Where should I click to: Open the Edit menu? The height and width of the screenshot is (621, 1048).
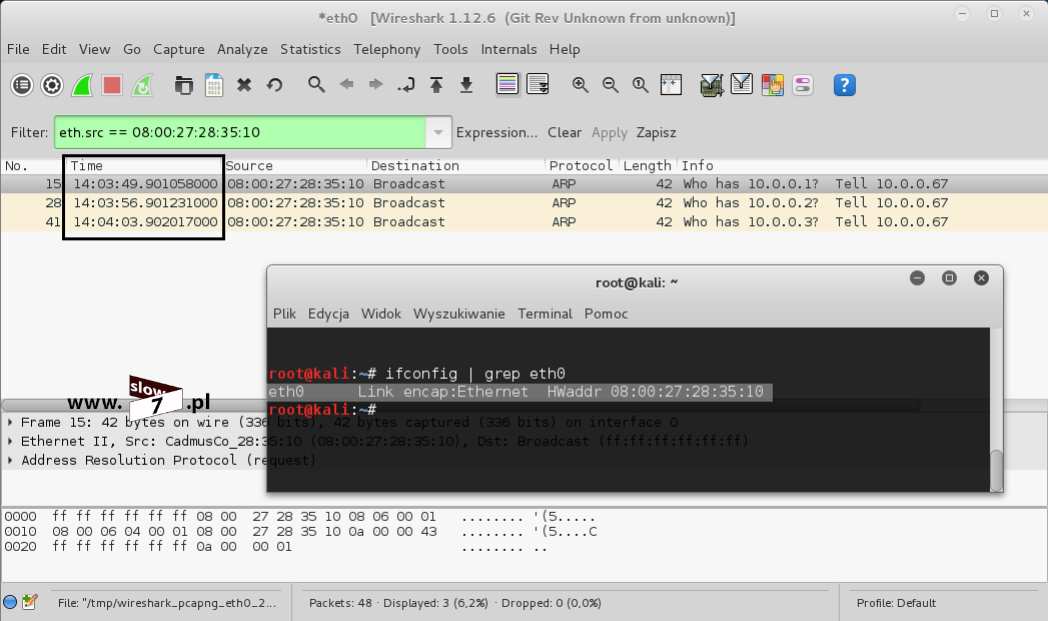[54, 49]
